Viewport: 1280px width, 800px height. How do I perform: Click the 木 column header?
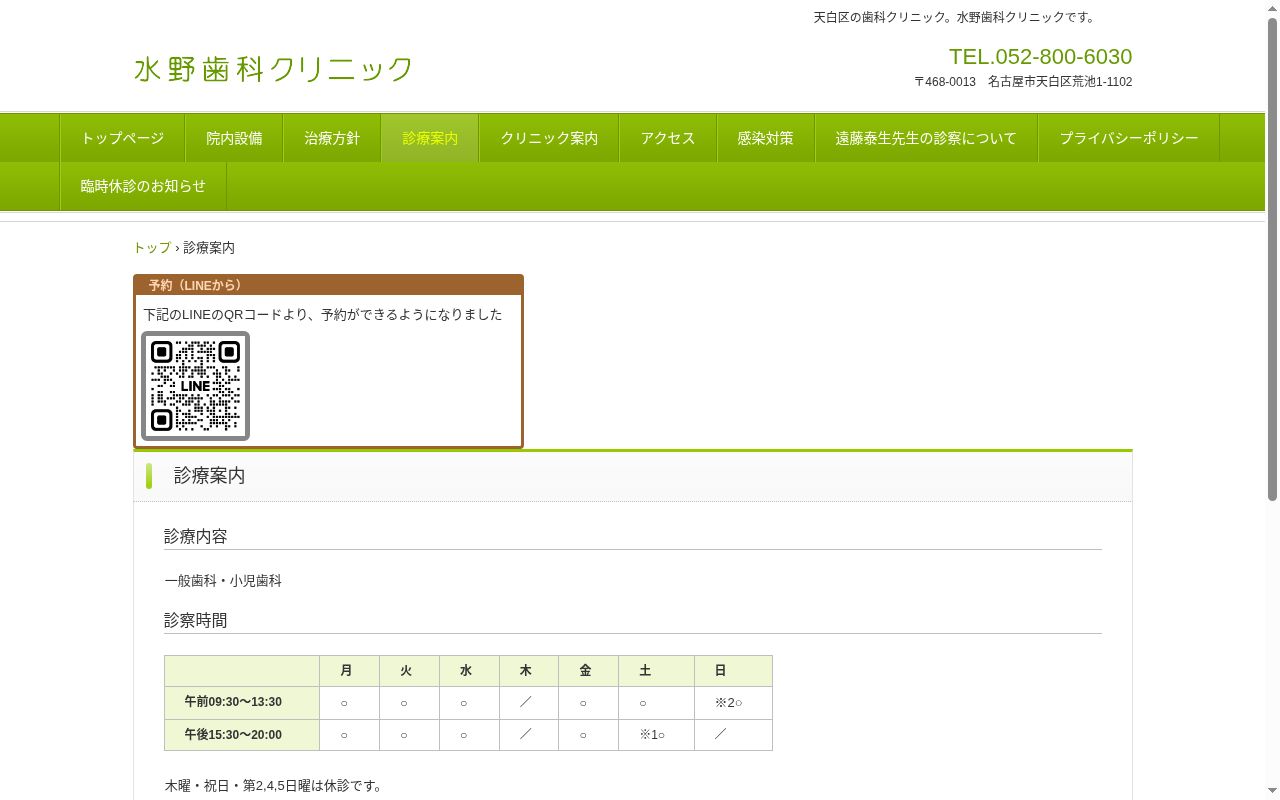[529, 671]
